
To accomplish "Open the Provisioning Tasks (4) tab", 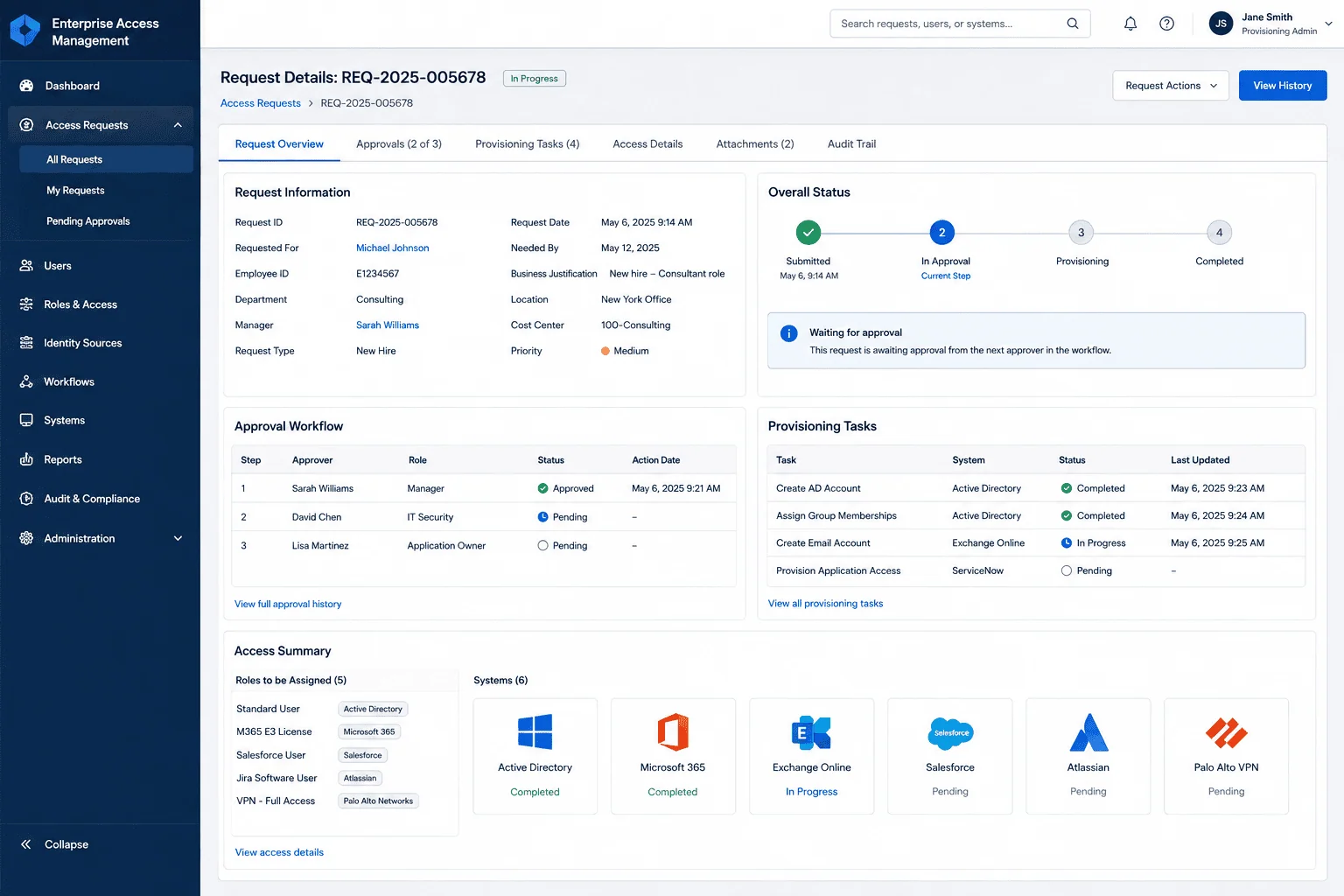I will click(527, 143).
